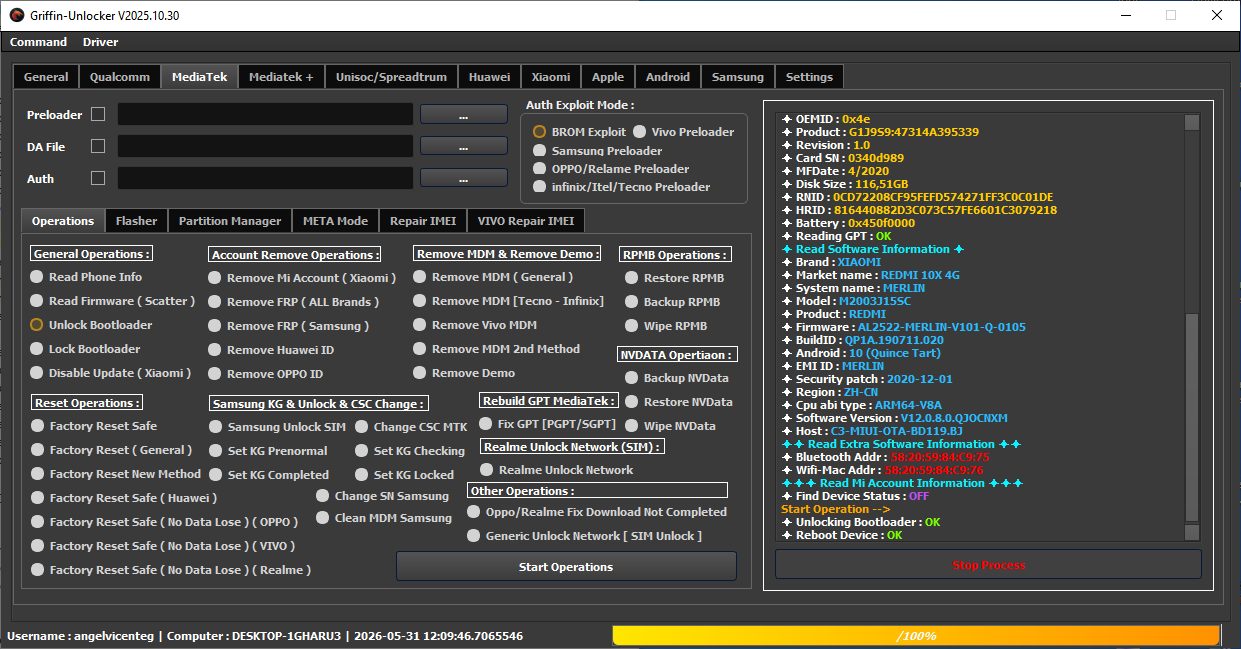This screenshot has width=1241, height=649.
Task: Click the Stop Process button
Action: (988, 565)
